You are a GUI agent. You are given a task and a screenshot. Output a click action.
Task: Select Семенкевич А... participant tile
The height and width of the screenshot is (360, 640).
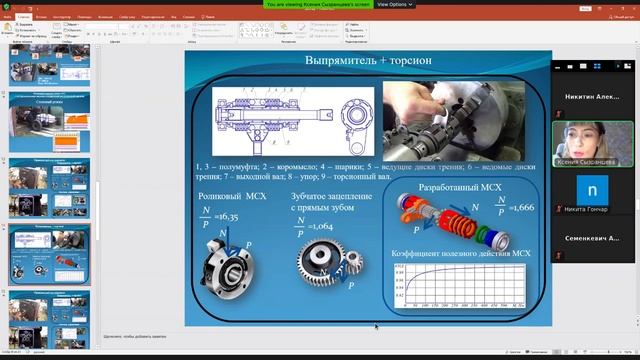pos(593,239)
